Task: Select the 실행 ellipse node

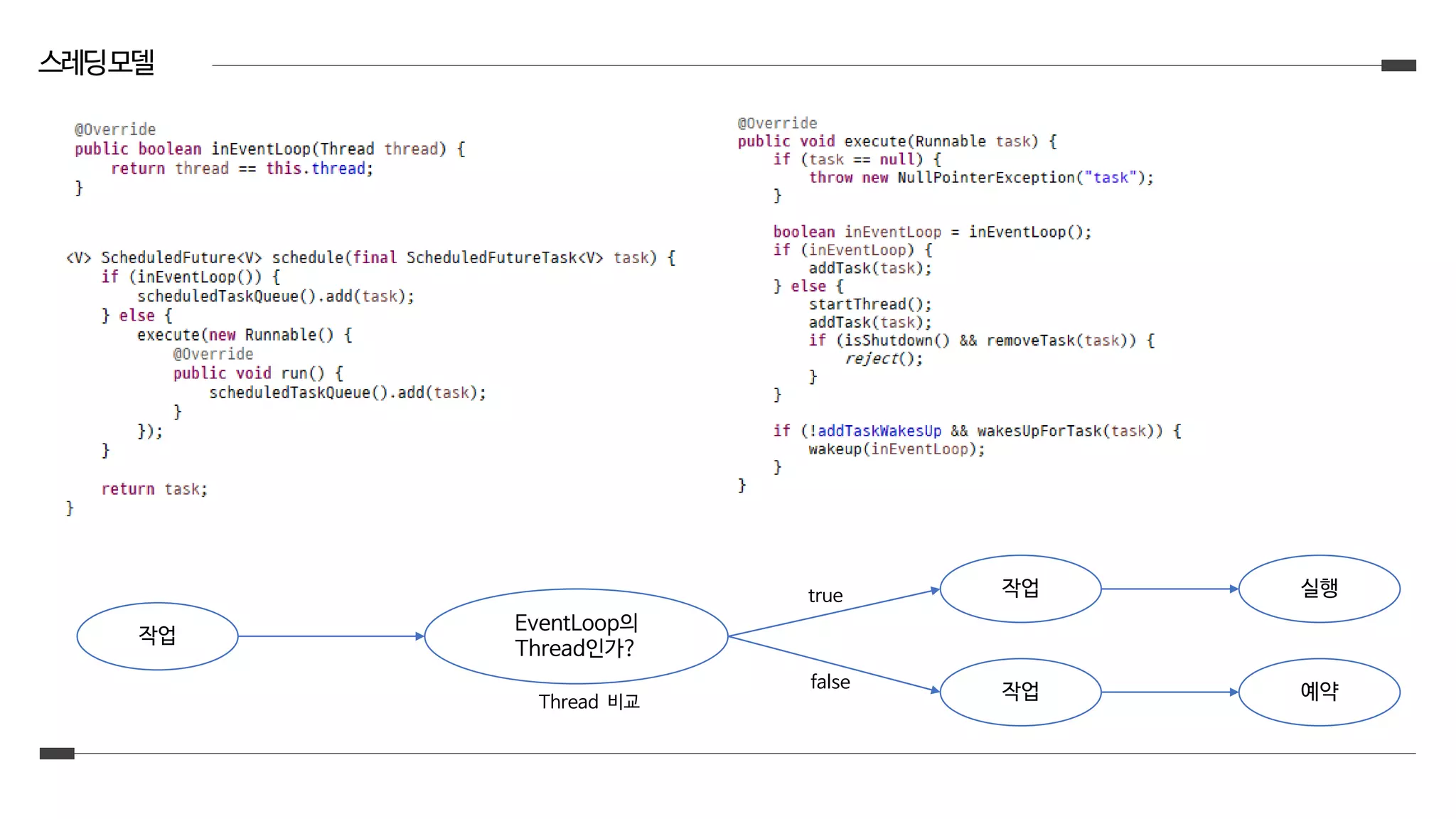Action: (x=1319, y=589)
